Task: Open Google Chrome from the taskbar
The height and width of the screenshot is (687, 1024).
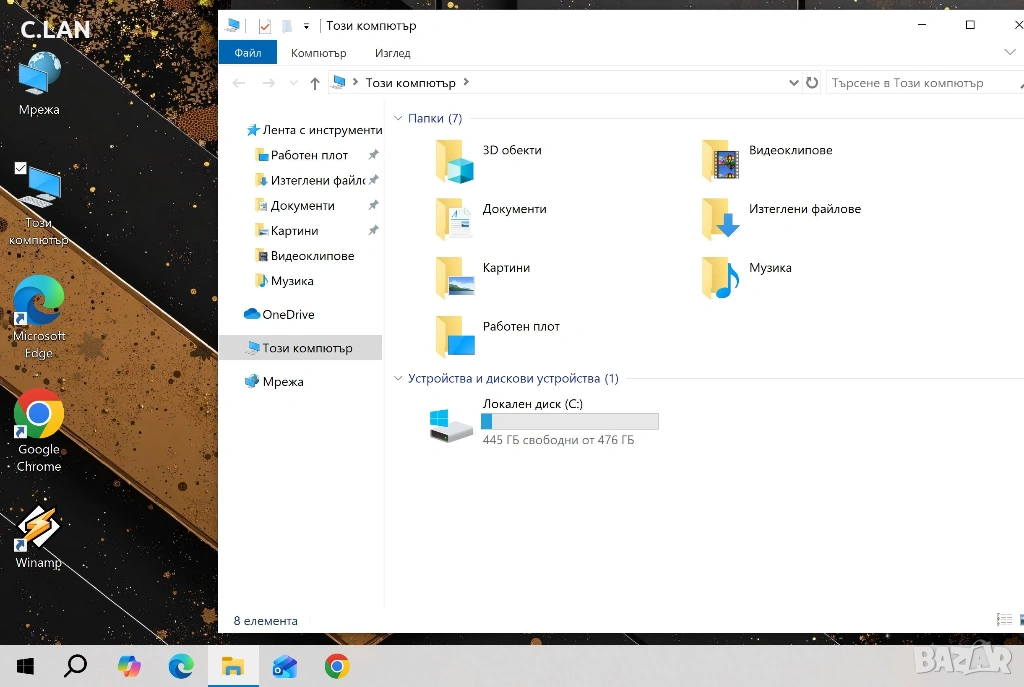Action: (x=337, y=666)
